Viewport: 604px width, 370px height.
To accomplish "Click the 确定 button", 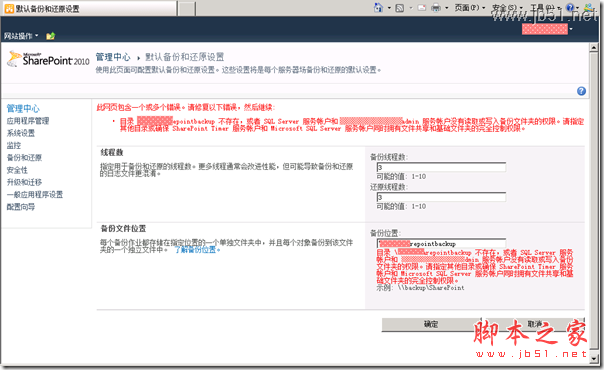I will pos(431,324).
